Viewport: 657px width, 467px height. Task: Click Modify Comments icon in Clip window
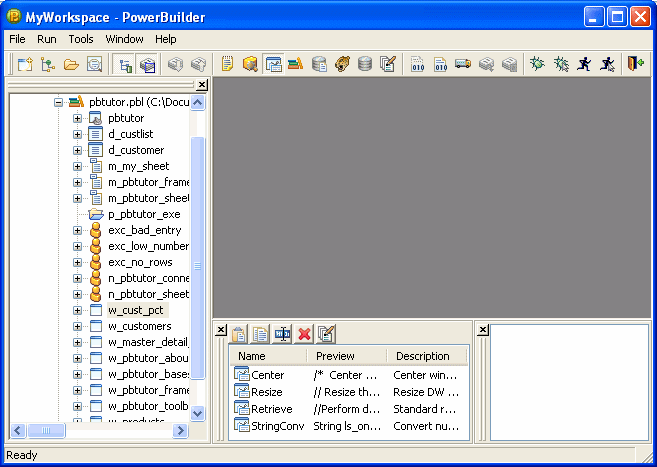point(326,334)
